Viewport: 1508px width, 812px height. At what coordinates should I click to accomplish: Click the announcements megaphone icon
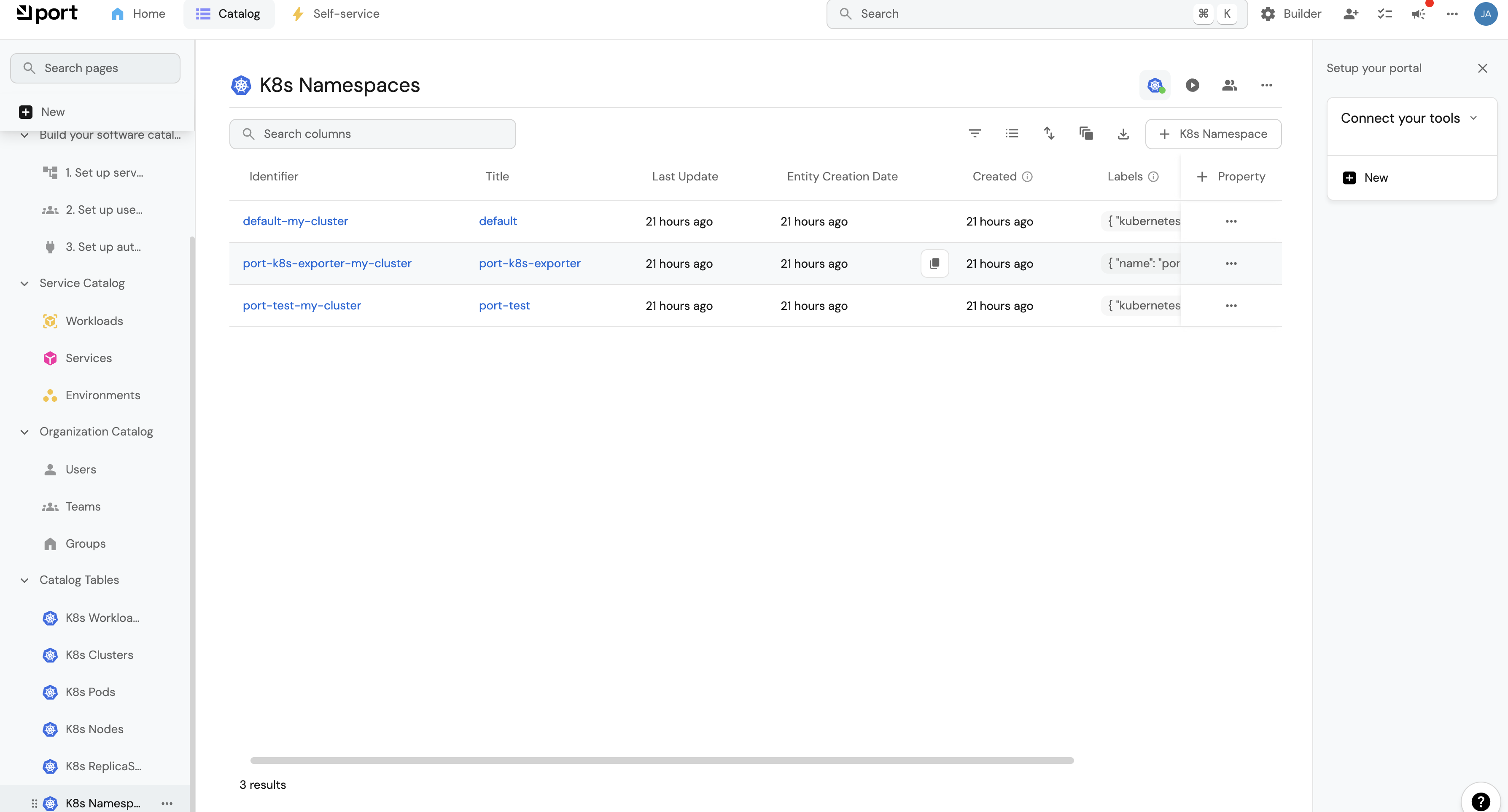(1418, 14)
